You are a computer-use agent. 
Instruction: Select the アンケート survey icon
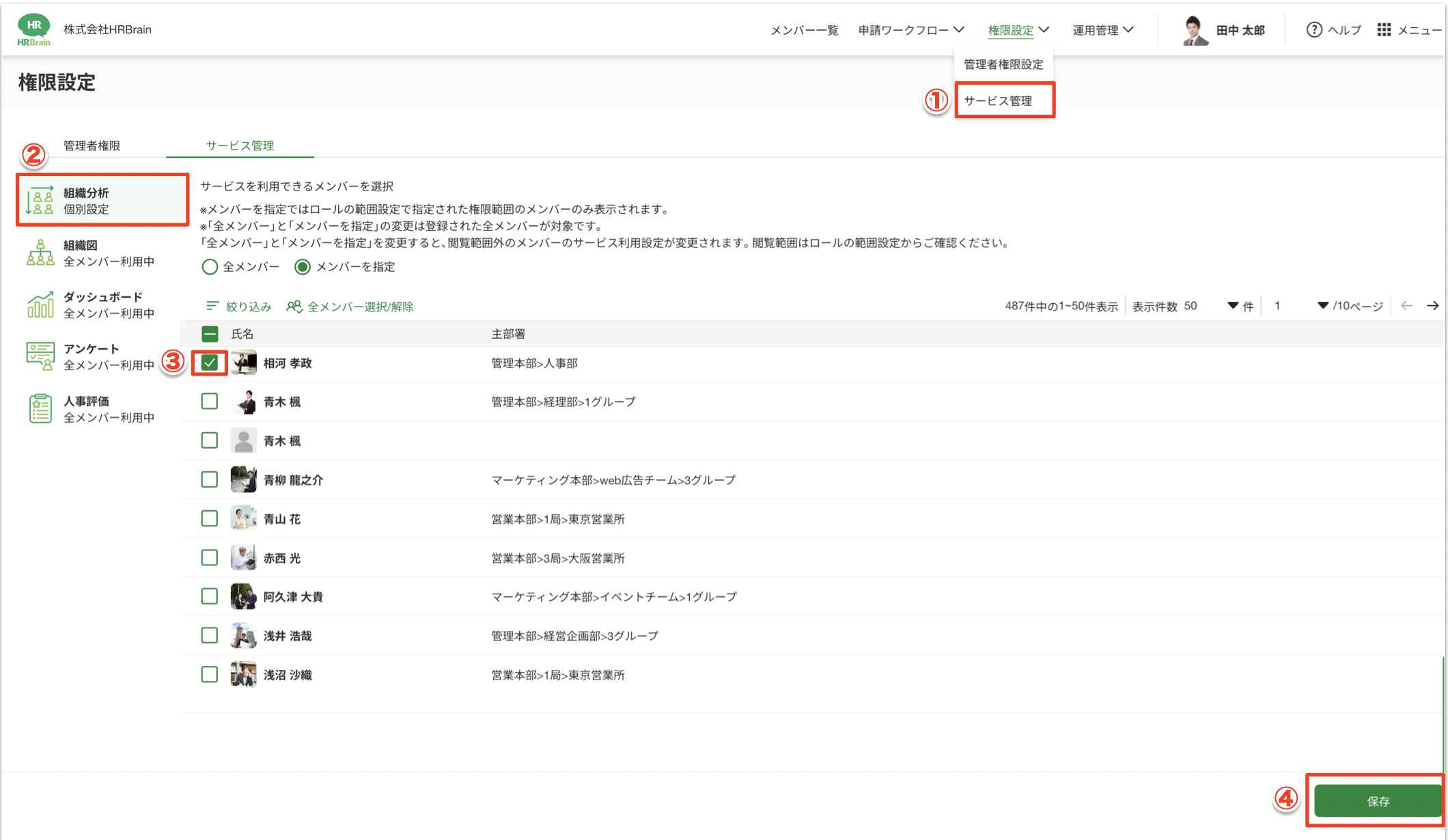tap(40, 356)
